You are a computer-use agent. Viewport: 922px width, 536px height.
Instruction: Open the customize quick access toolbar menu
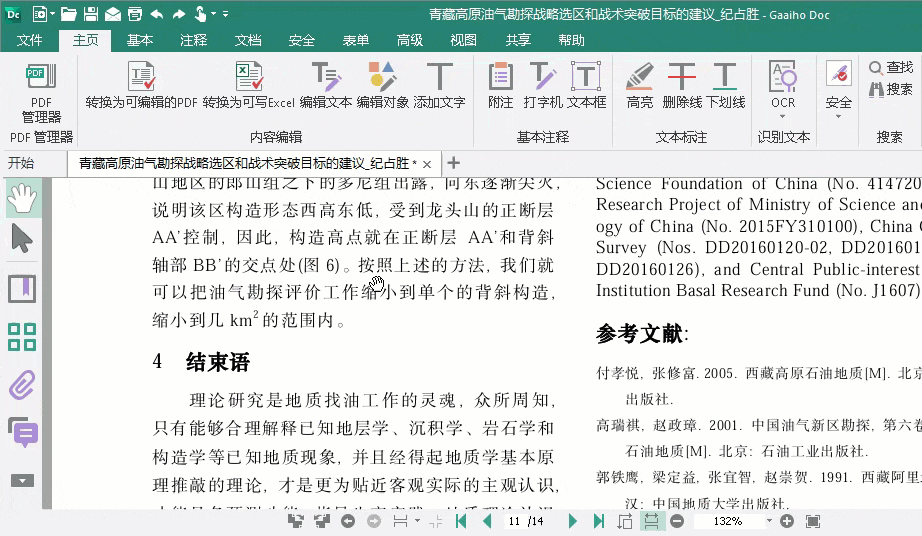point(225,14)
